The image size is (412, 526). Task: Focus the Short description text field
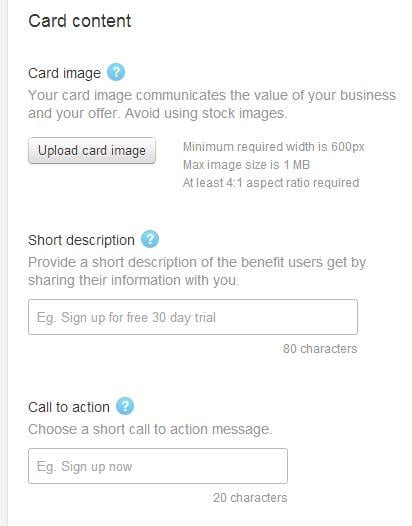193,317
